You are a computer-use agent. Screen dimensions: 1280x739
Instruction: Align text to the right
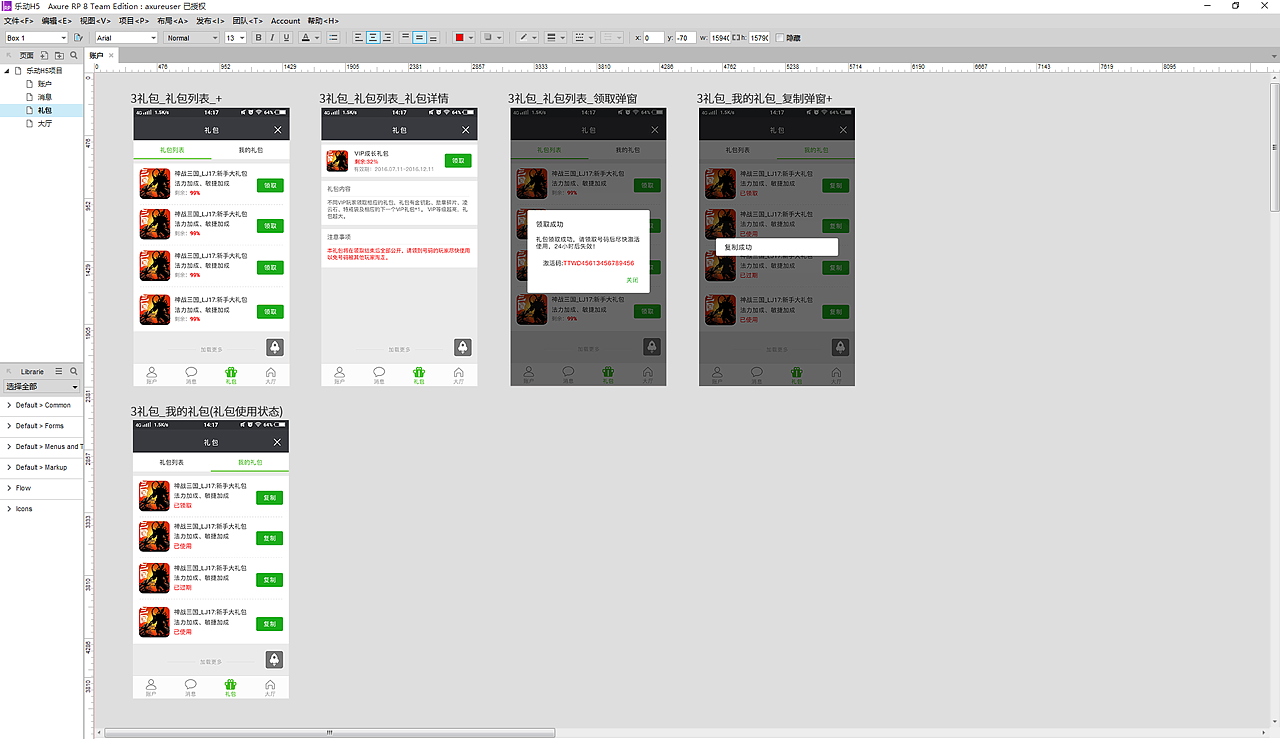tap(388, 38)
